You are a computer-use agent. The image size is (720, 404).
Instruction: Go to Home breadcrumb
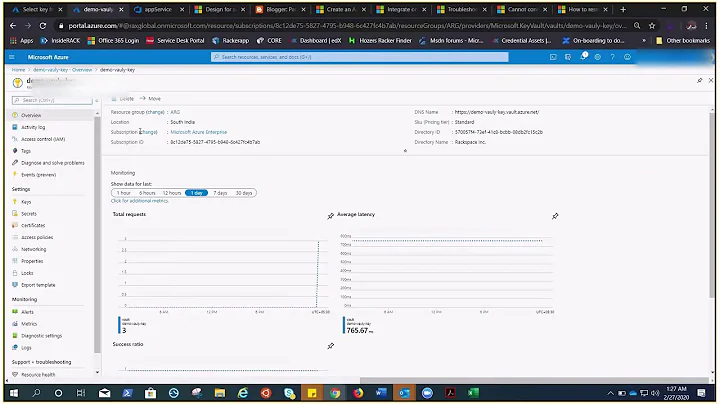coord(18,70)
